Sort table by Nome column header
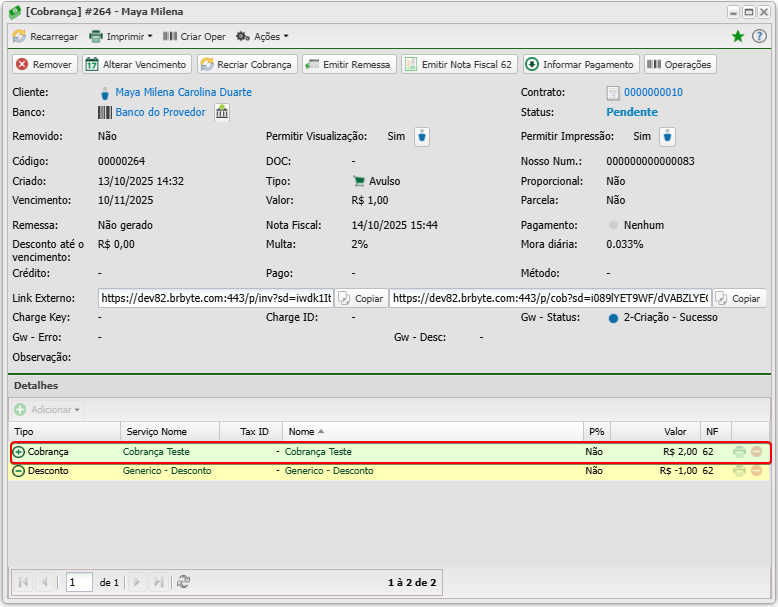This screenshot has width=778, height=607. [x=301, y=432]
